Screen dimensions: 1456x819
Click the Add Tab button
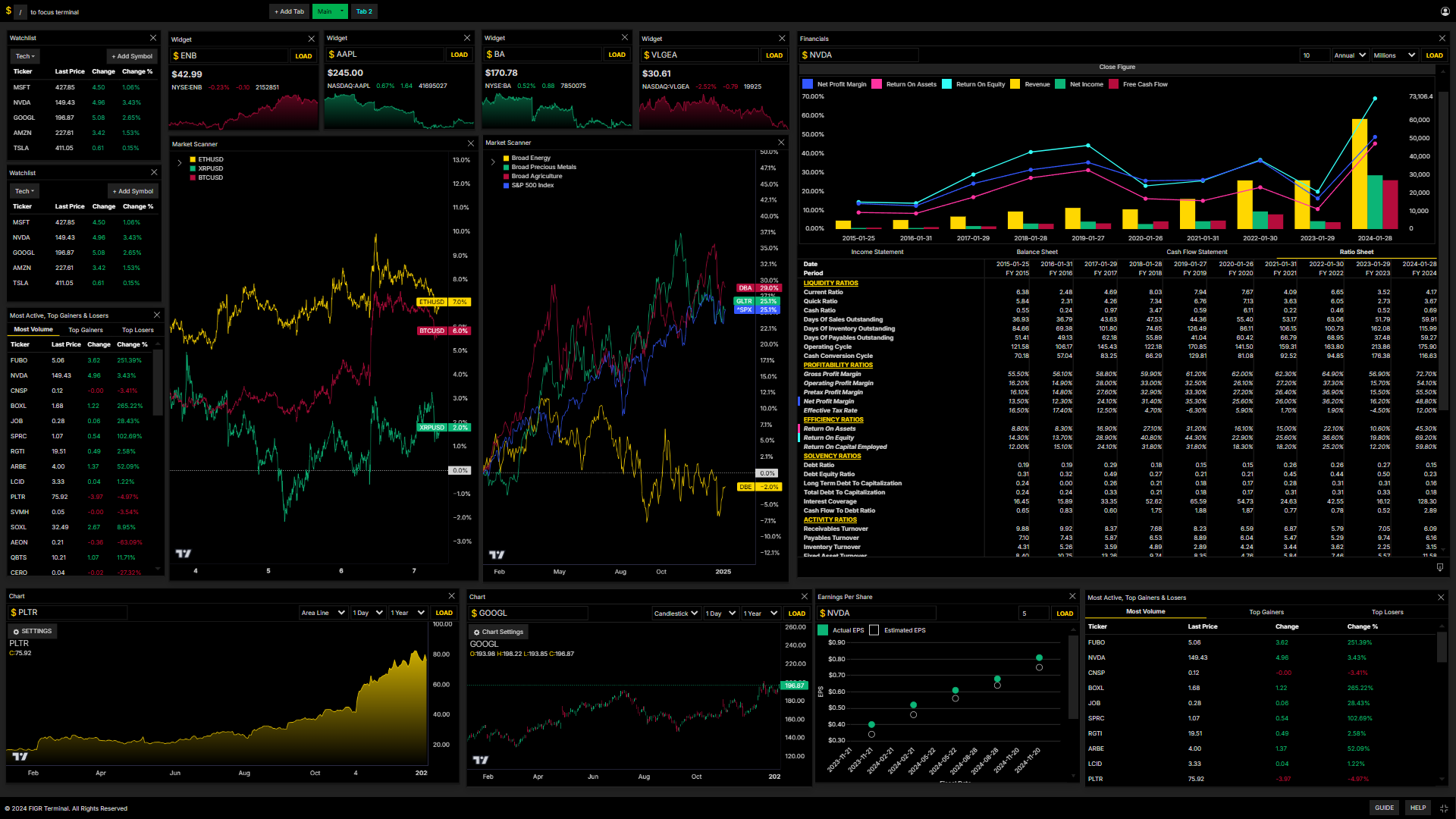coord(289,11)
